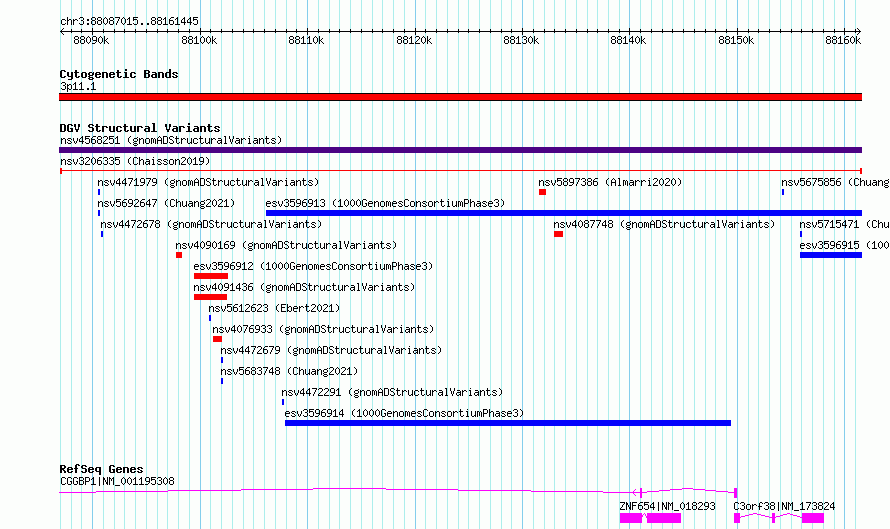Click the red 3p11.1 cytogenetic band
Image resolution: width=890 pixels, height=529 pixels.
(x=460, y=97)
